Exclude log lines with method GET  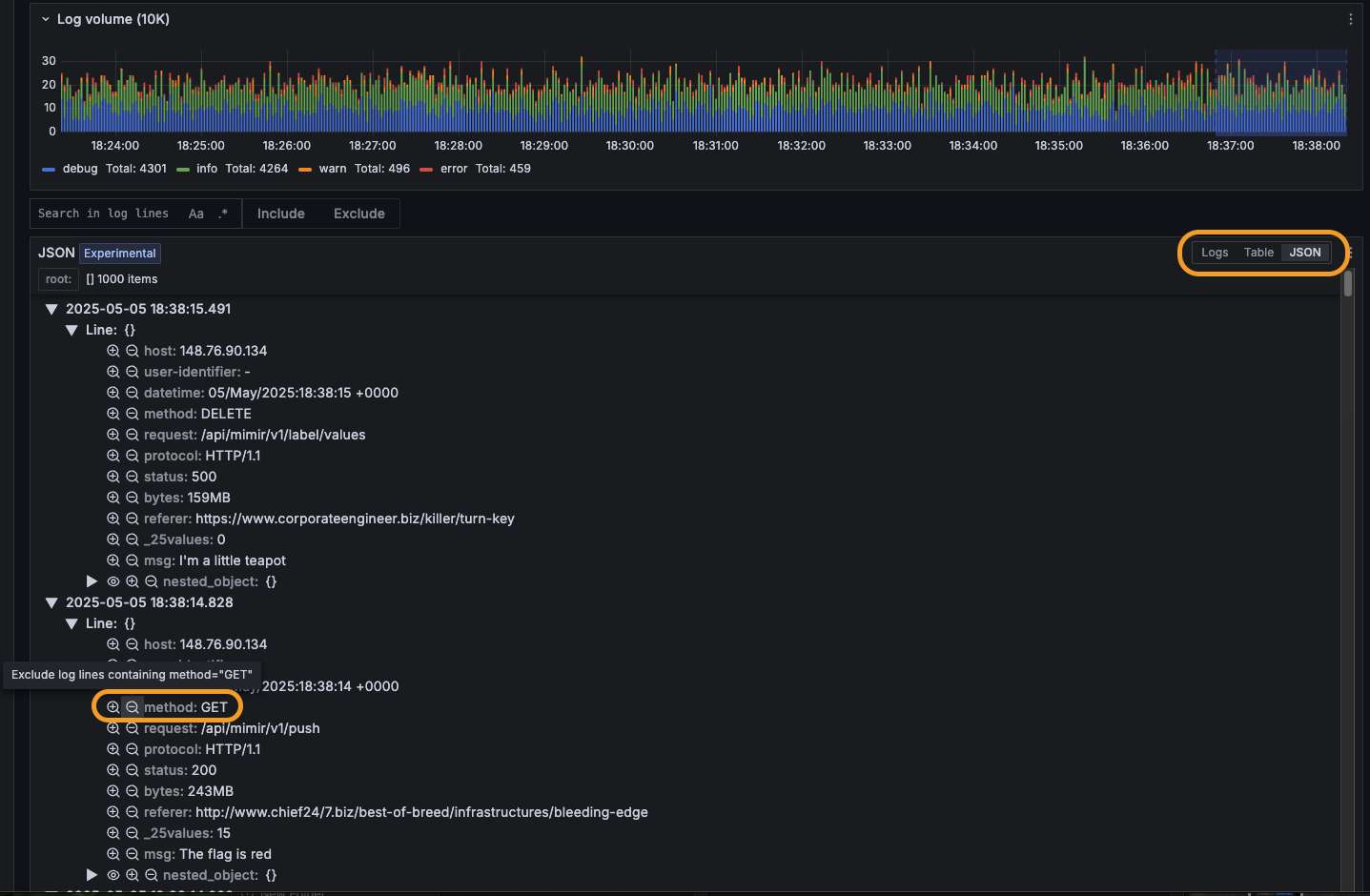tap(132, 706)
